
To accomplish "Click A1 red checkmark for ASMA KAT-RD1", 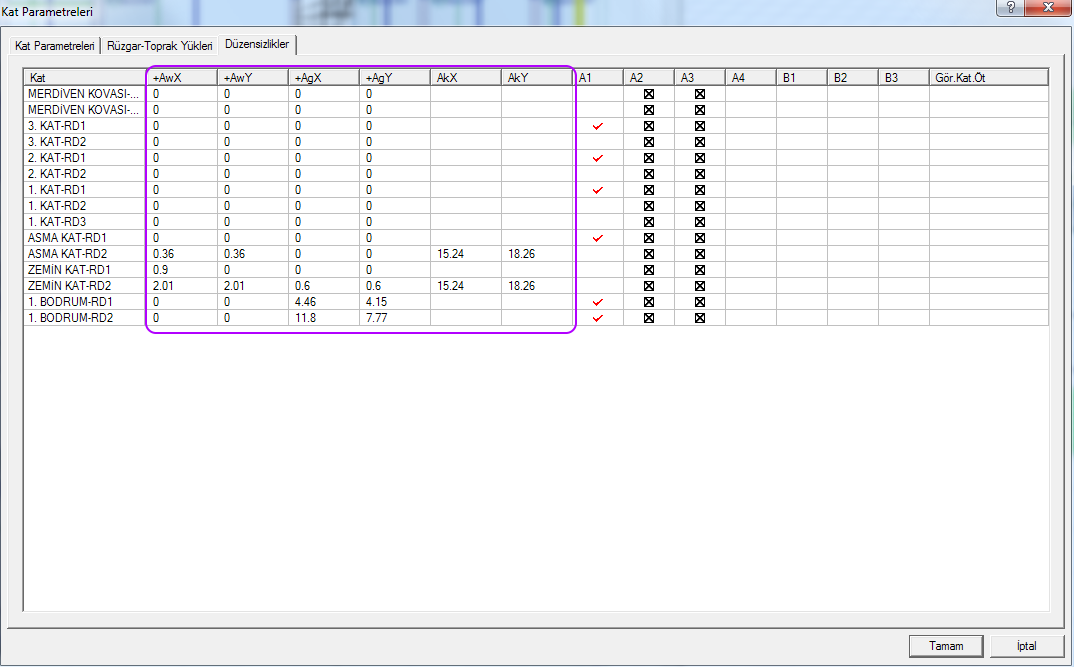I will point(598,238).
